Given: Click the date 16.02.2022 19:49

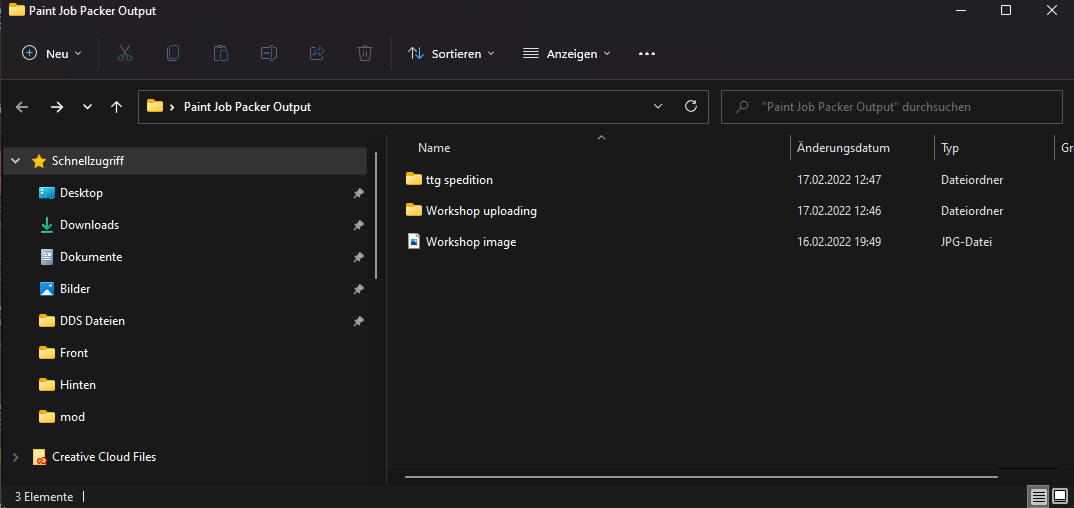Looking at the screenshot, I should point(839,242).
